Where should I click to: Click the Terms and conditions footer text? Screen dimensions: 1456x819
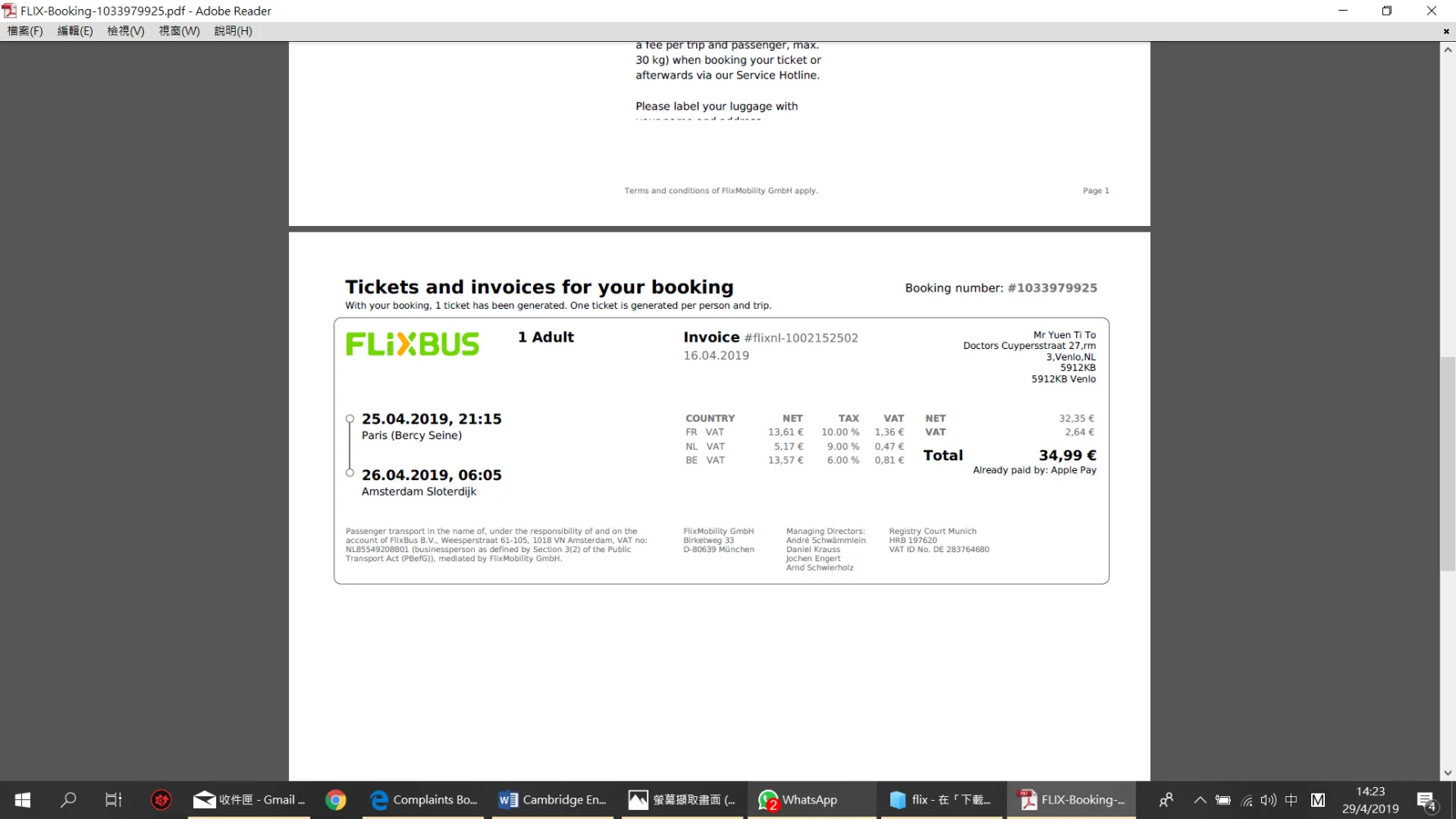click(721, 191)
